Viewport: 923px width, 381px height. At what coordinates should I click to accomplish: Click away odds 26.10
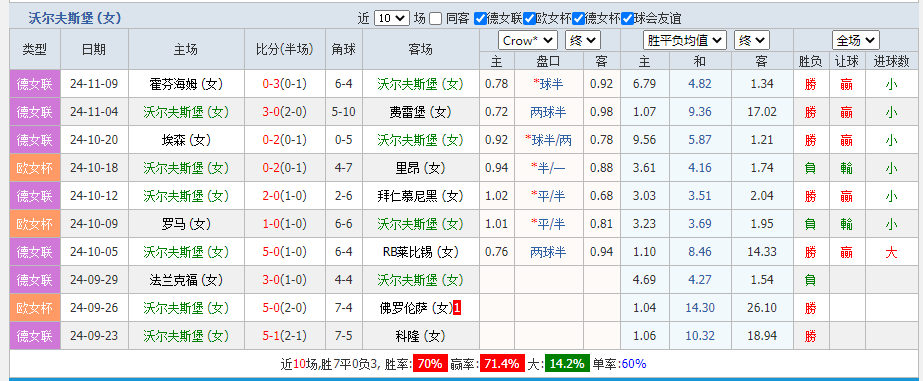click(x=762, y=308)
